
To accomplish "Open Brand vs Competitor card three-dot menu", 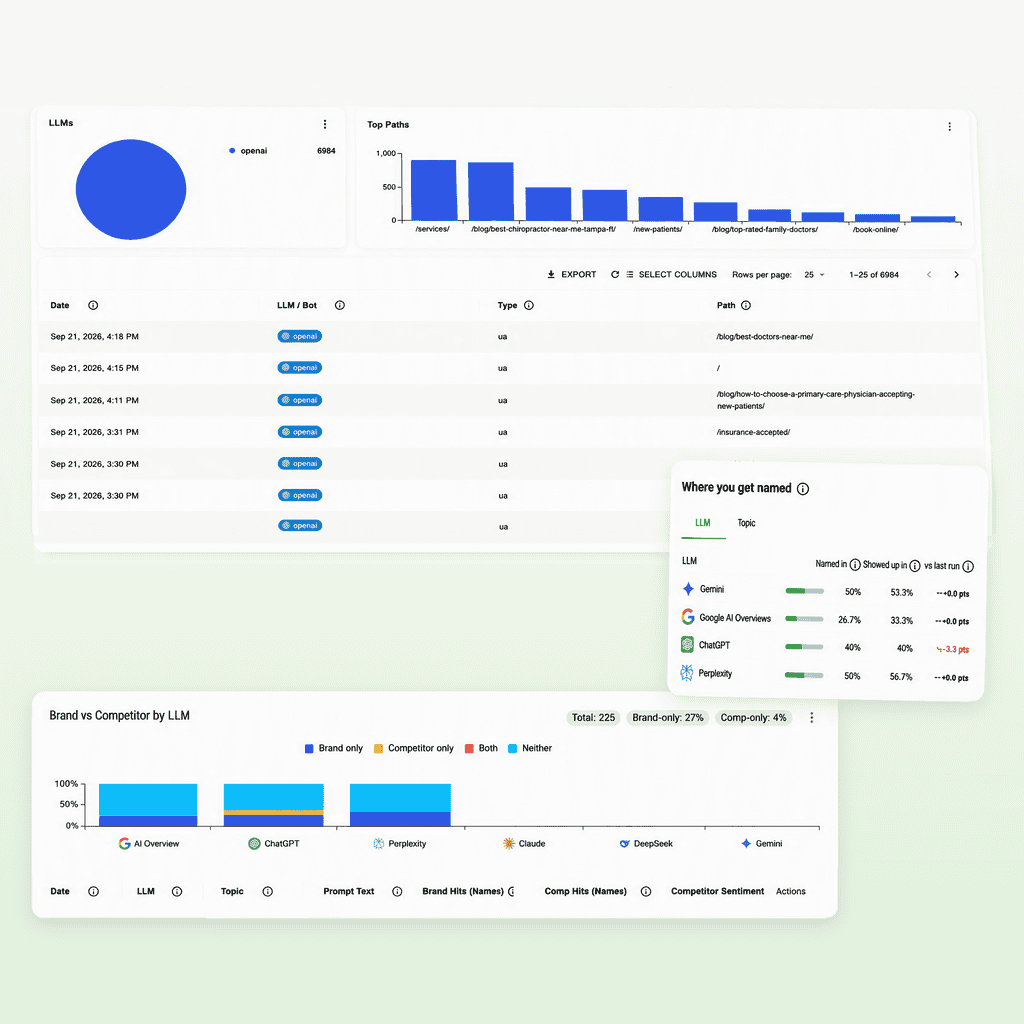I will point(811,718).
